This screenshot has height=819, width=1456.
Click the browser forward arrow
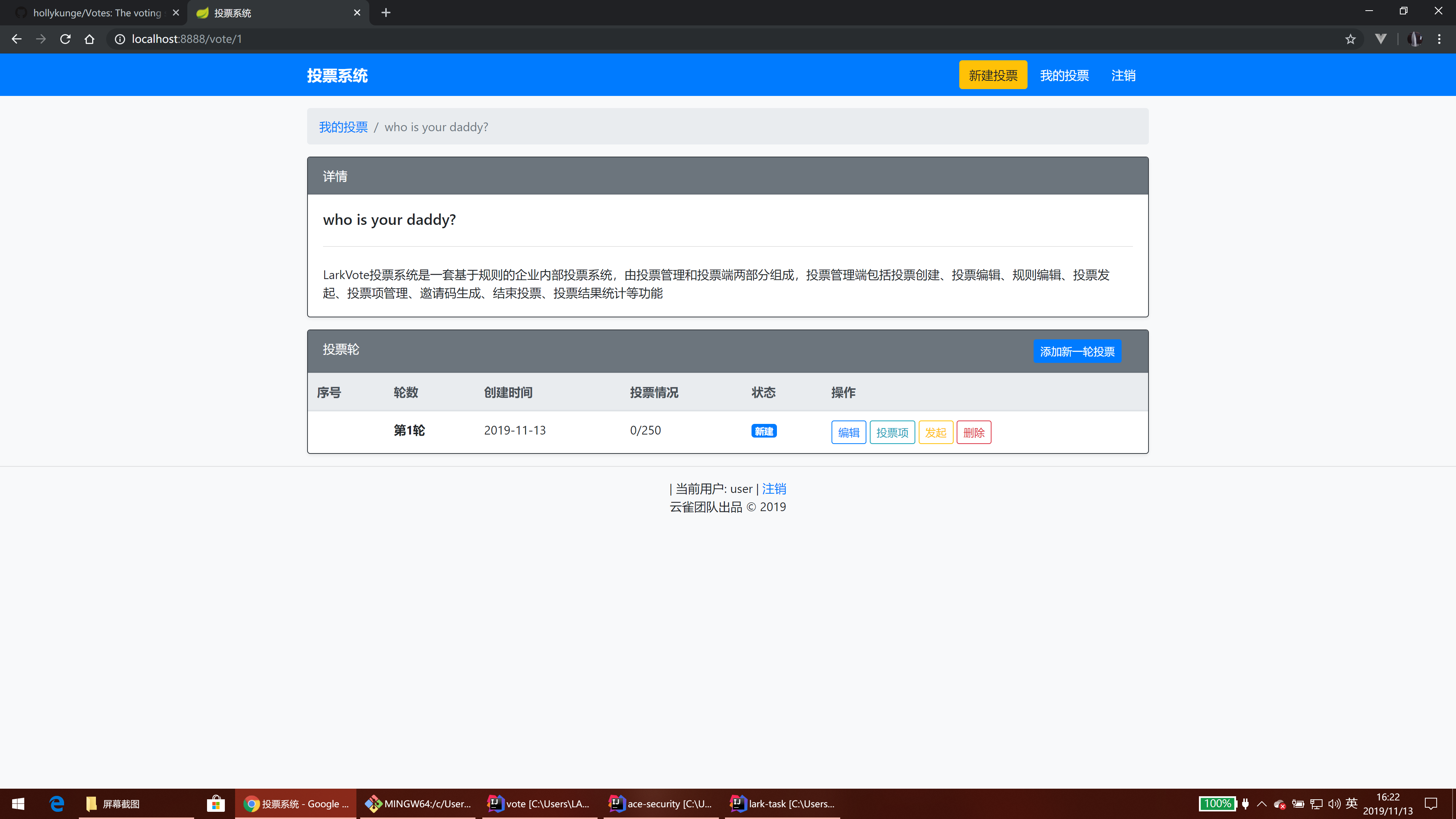pyautogui.click(x=41, y=39)
